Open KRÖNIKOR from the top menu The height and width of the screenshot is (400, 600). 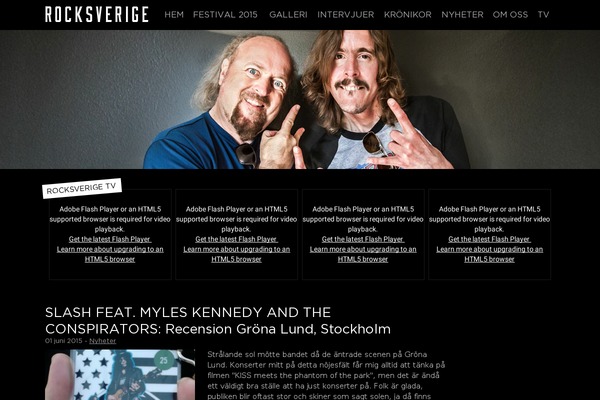pyautogui.click(x=408, y=15)
